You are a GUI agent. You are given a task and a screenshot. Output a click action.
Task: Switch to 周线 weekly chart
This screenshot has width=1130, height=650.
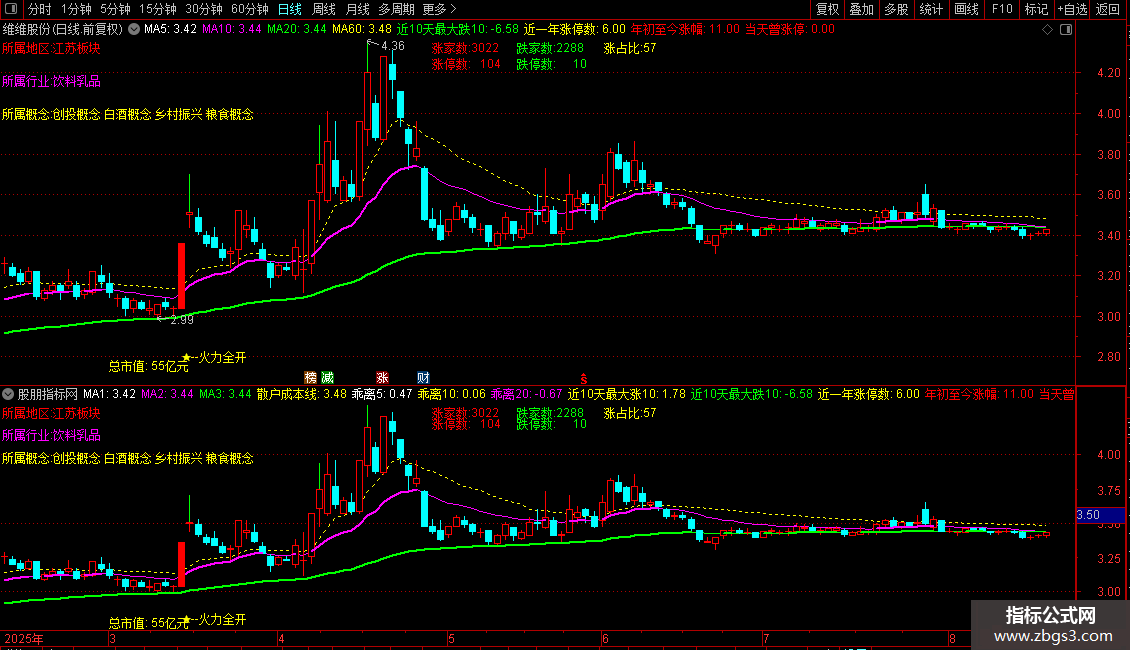click(324, 9)
